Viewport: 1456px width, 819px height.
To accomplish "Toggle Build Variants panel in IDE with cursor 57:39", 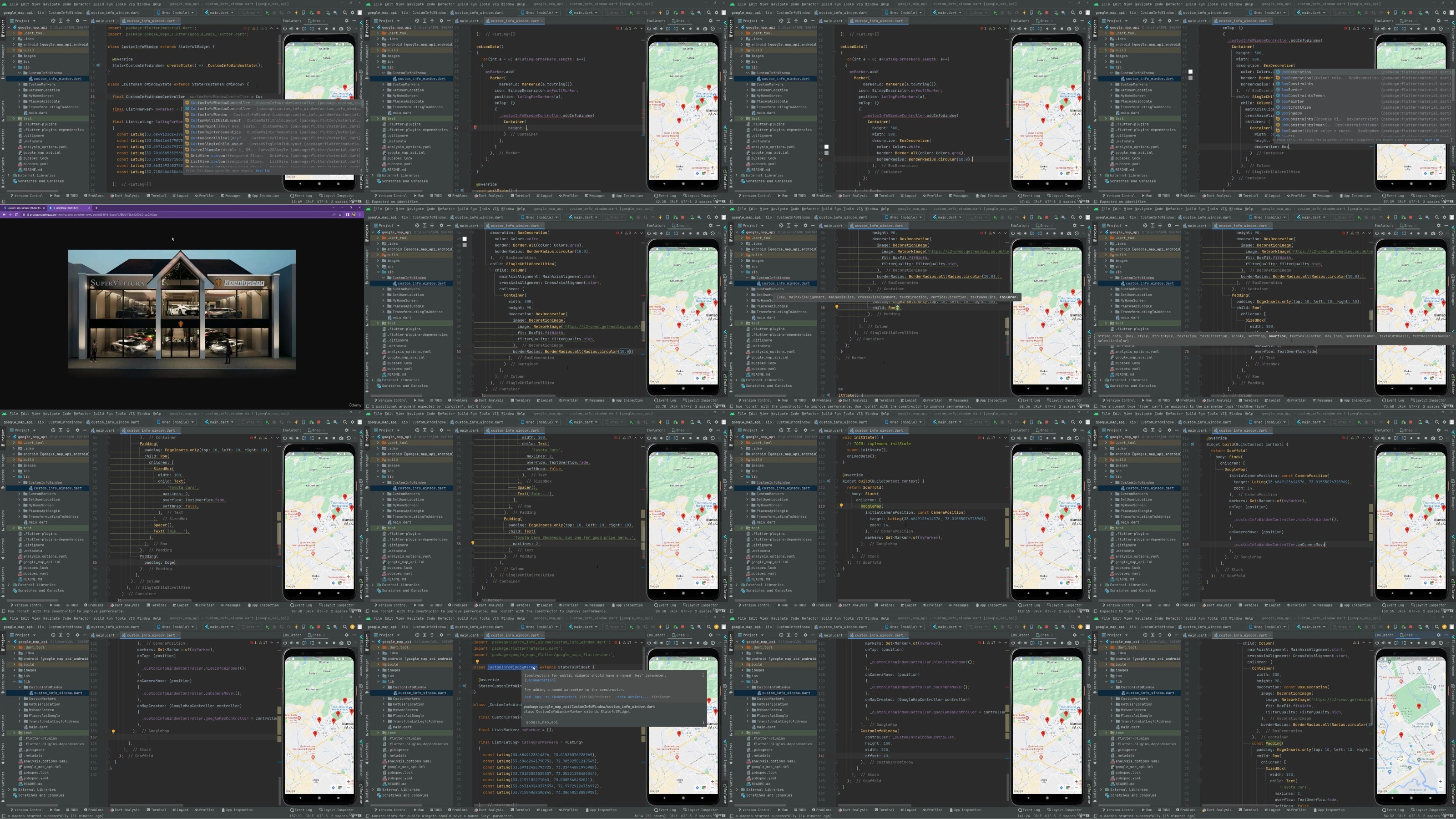I will (x=1095, y=173).
